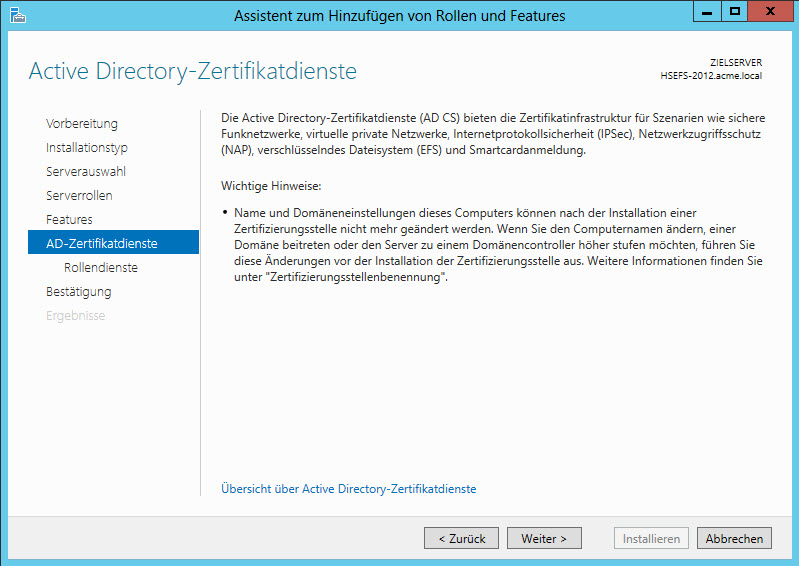799x566 pixels.
Task: Click the disabled Ergebnisse step
Action: click(x=75, y=316)
